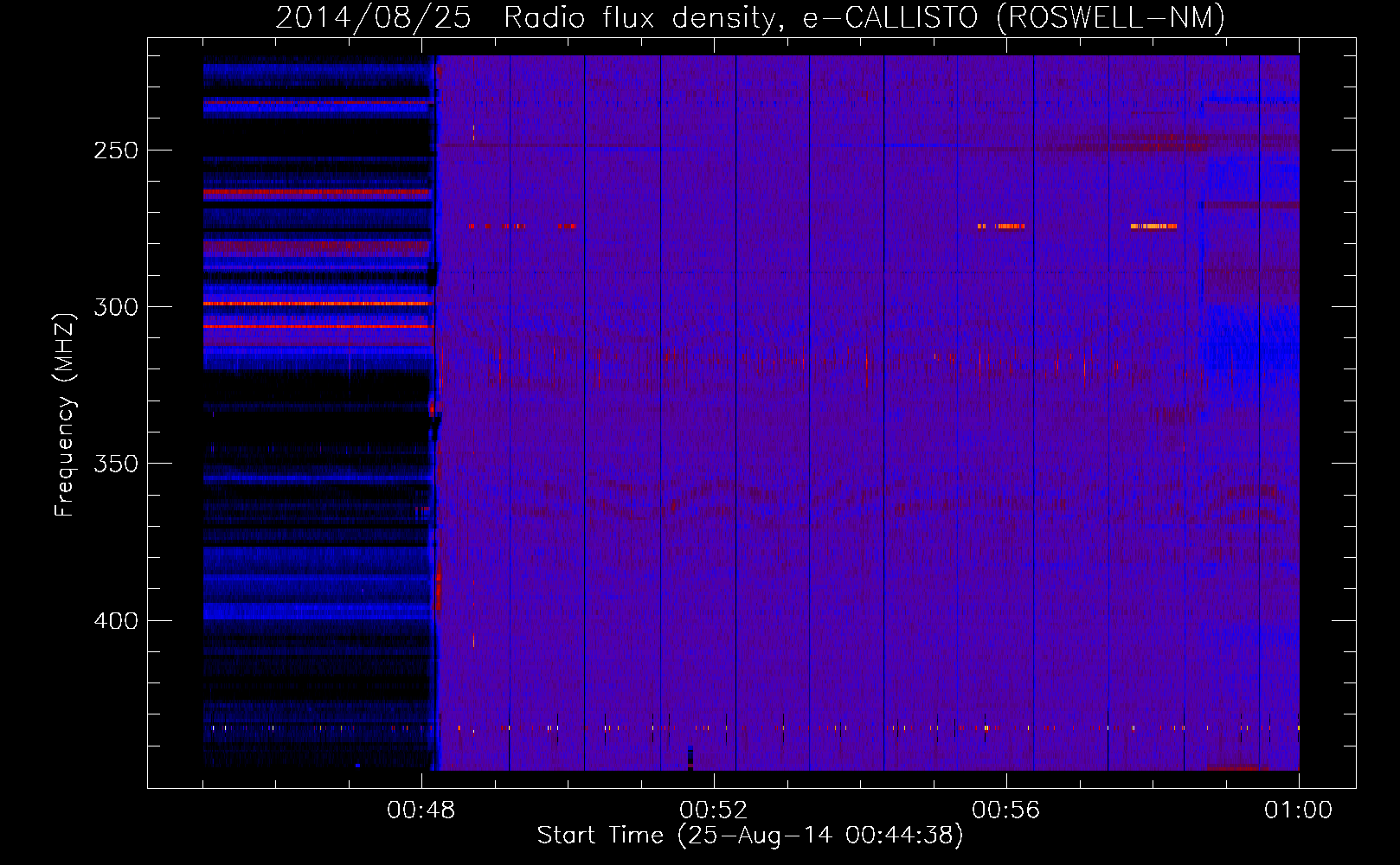Viewport: 1400px width, 865px height.
Task: Click the 250 frequency tick label
Action: click(116, 151)
